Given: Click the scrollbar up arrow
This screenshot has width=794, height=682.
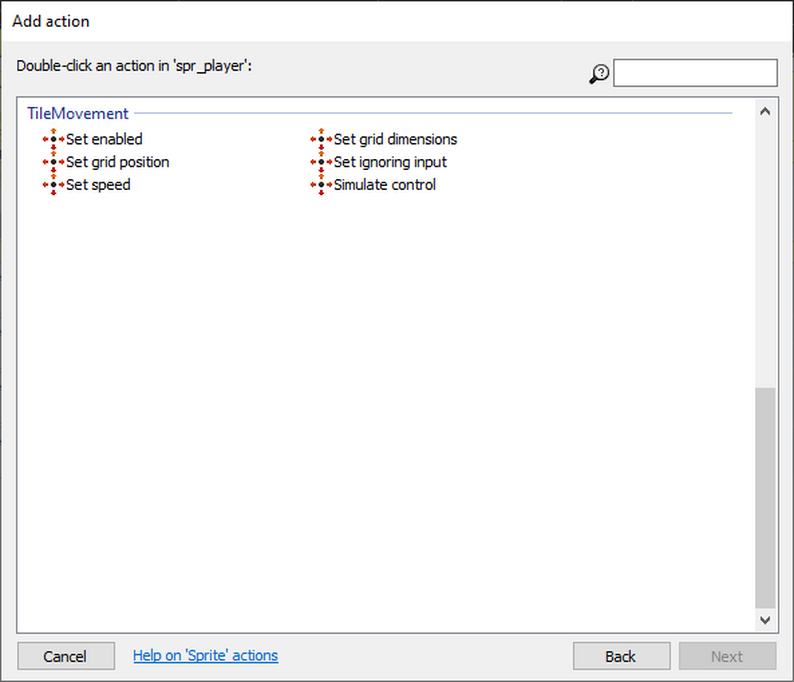Looking at the screenshot, I should pos(765,111).
